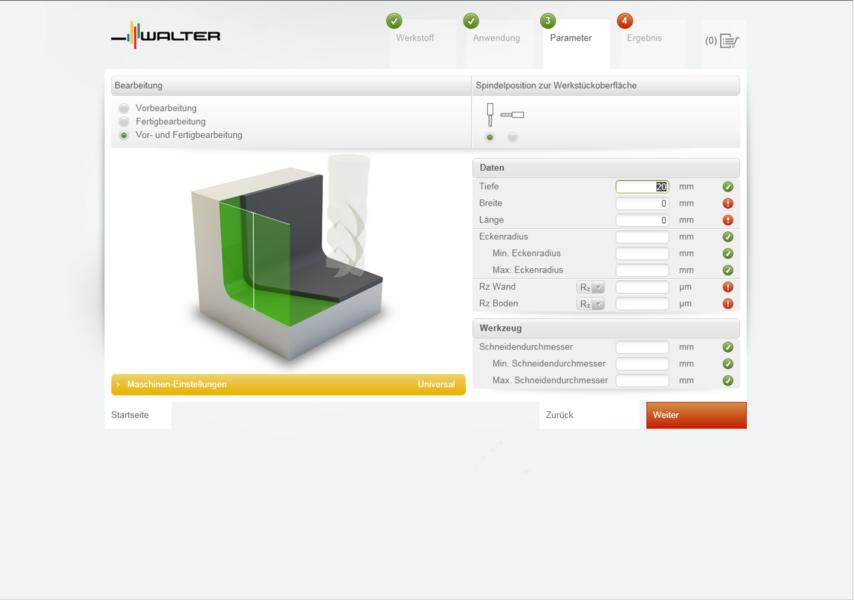
Task: Click the Min. Eckenradius input field
Action: point(642,254)
